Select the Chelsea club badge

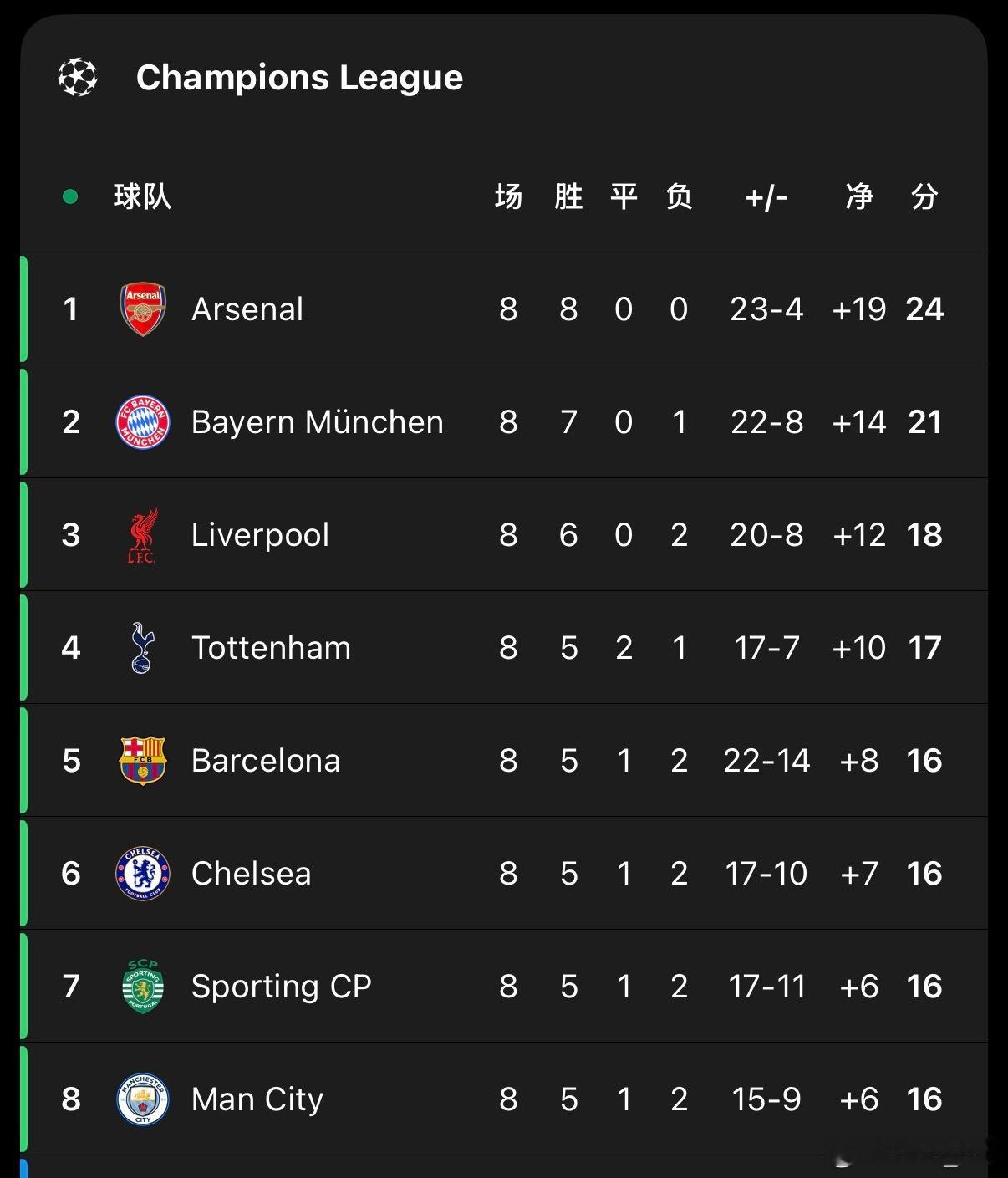[x=143, y=874]
